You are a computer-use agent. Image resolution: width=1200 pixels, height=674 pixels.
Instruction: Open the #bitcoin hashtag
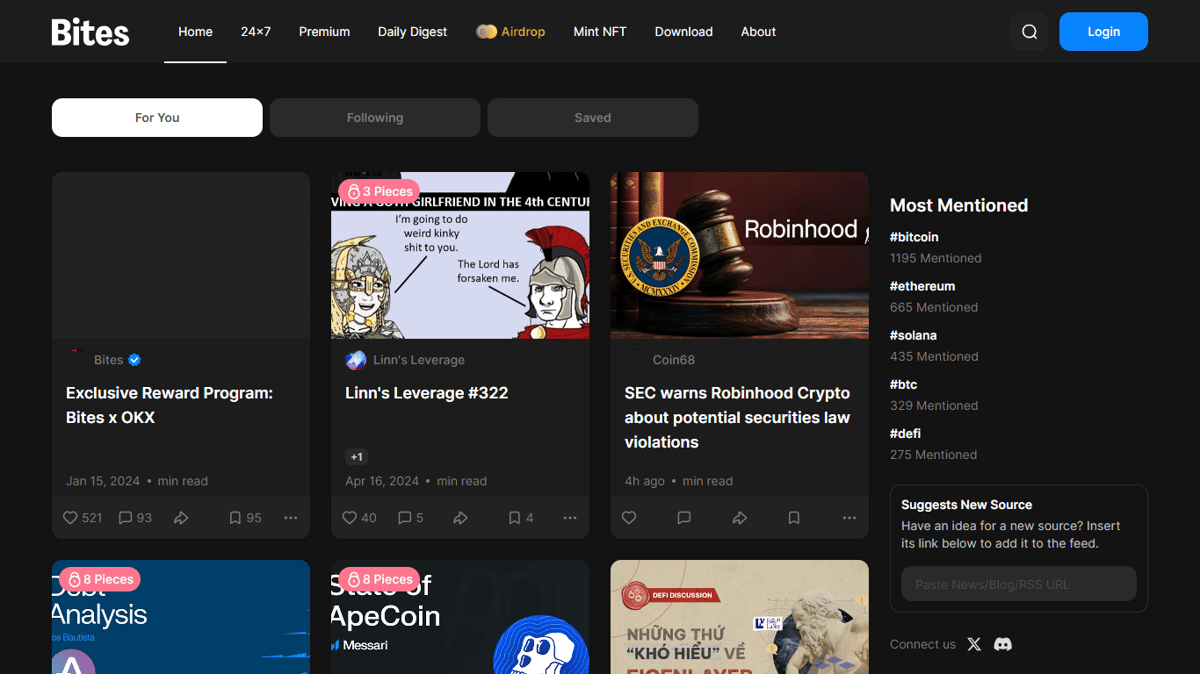click(914, 237)
